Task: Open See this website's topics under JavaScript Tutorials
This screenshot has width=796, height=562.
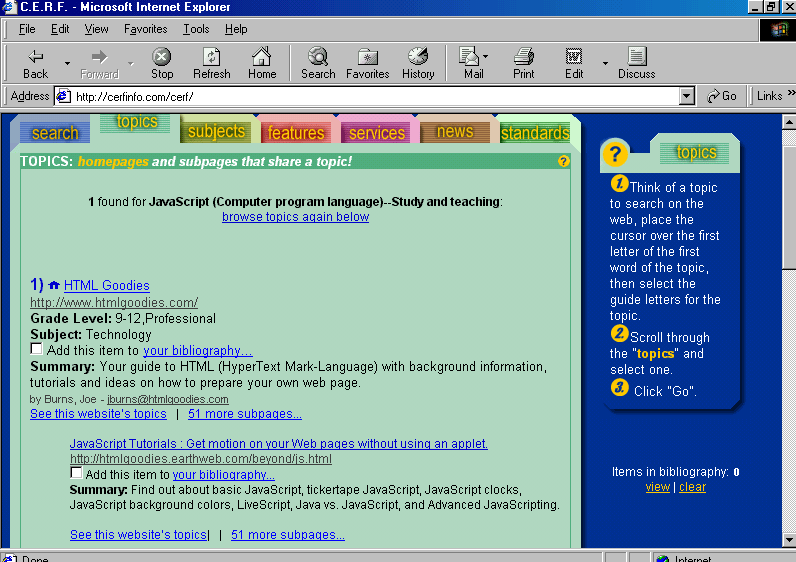Action: [x=138, y=535]
